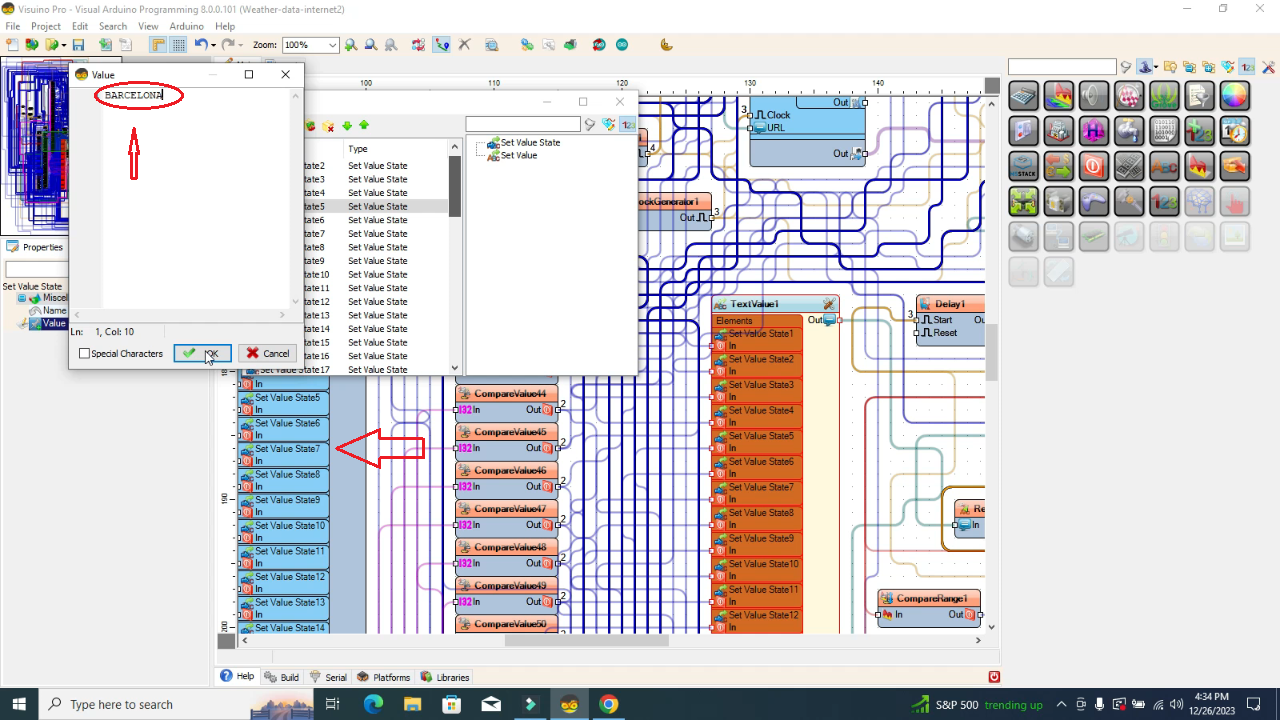Select the M5Stack component category

click(1024, 166)
